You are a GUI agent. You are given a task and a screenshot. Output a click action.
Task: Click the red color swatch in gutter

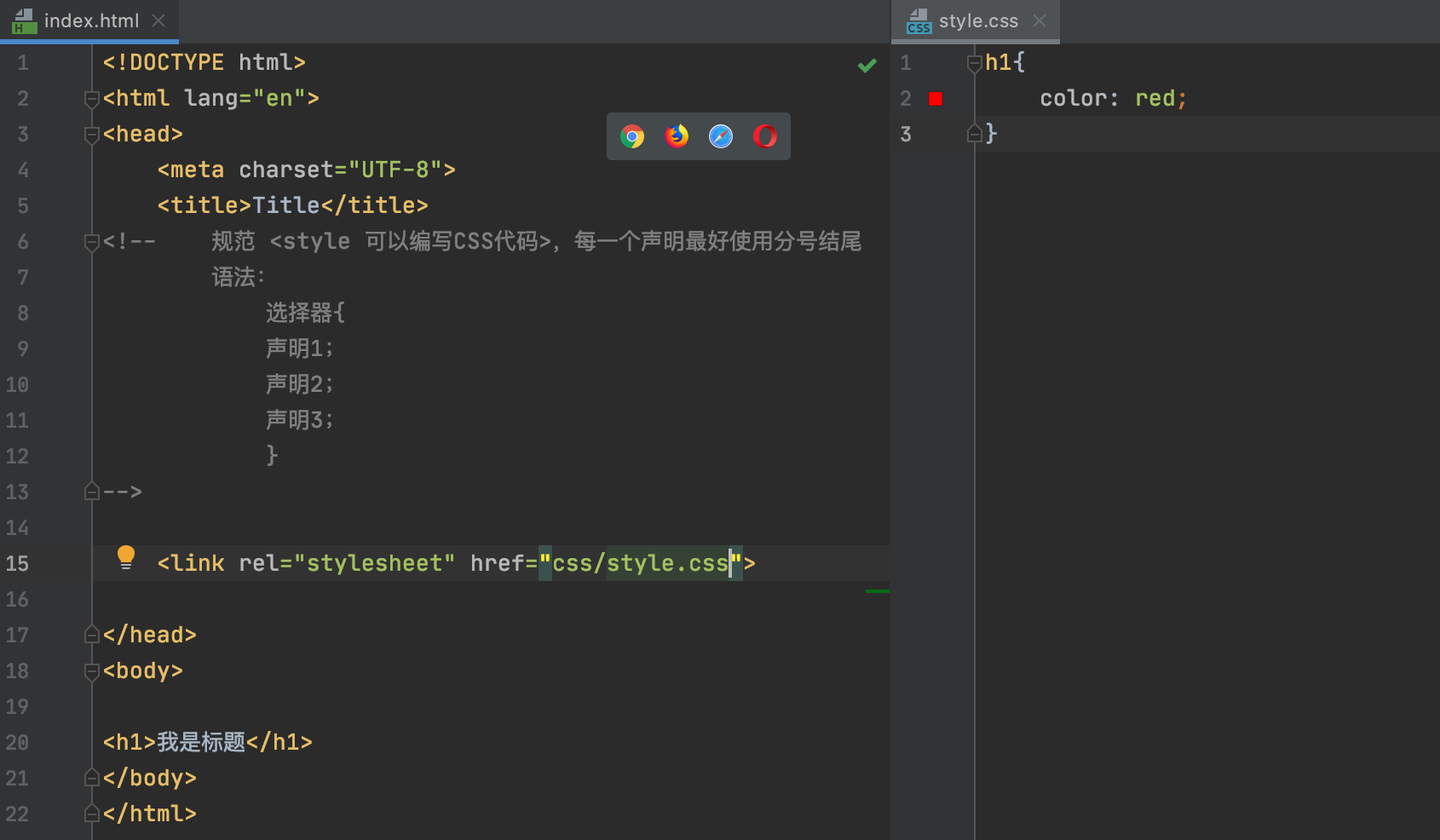point(936,99)
